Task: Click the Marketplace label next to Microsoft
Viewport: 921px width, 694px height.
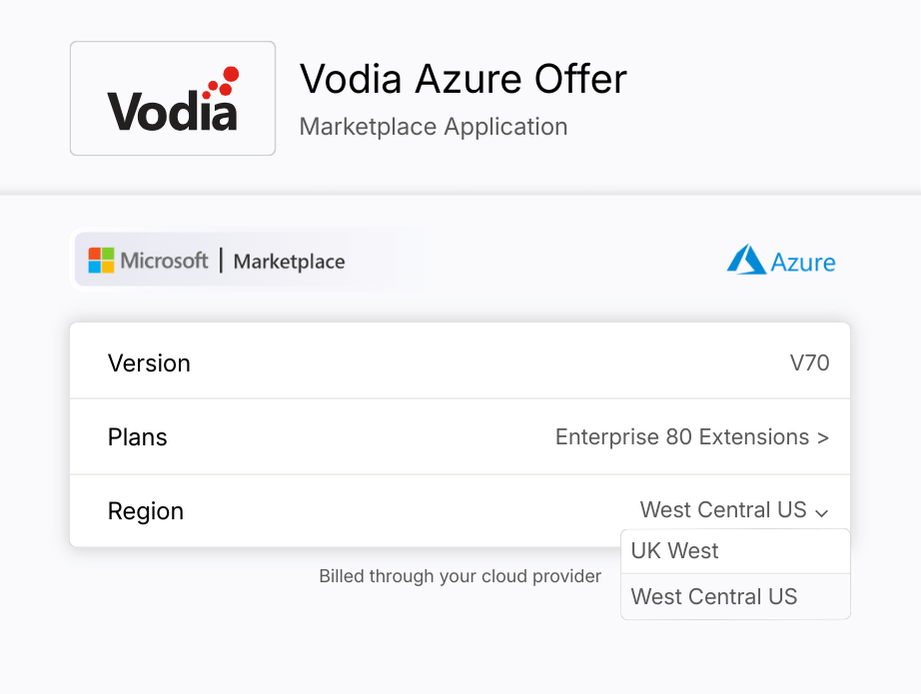Action: click(288, 262)
